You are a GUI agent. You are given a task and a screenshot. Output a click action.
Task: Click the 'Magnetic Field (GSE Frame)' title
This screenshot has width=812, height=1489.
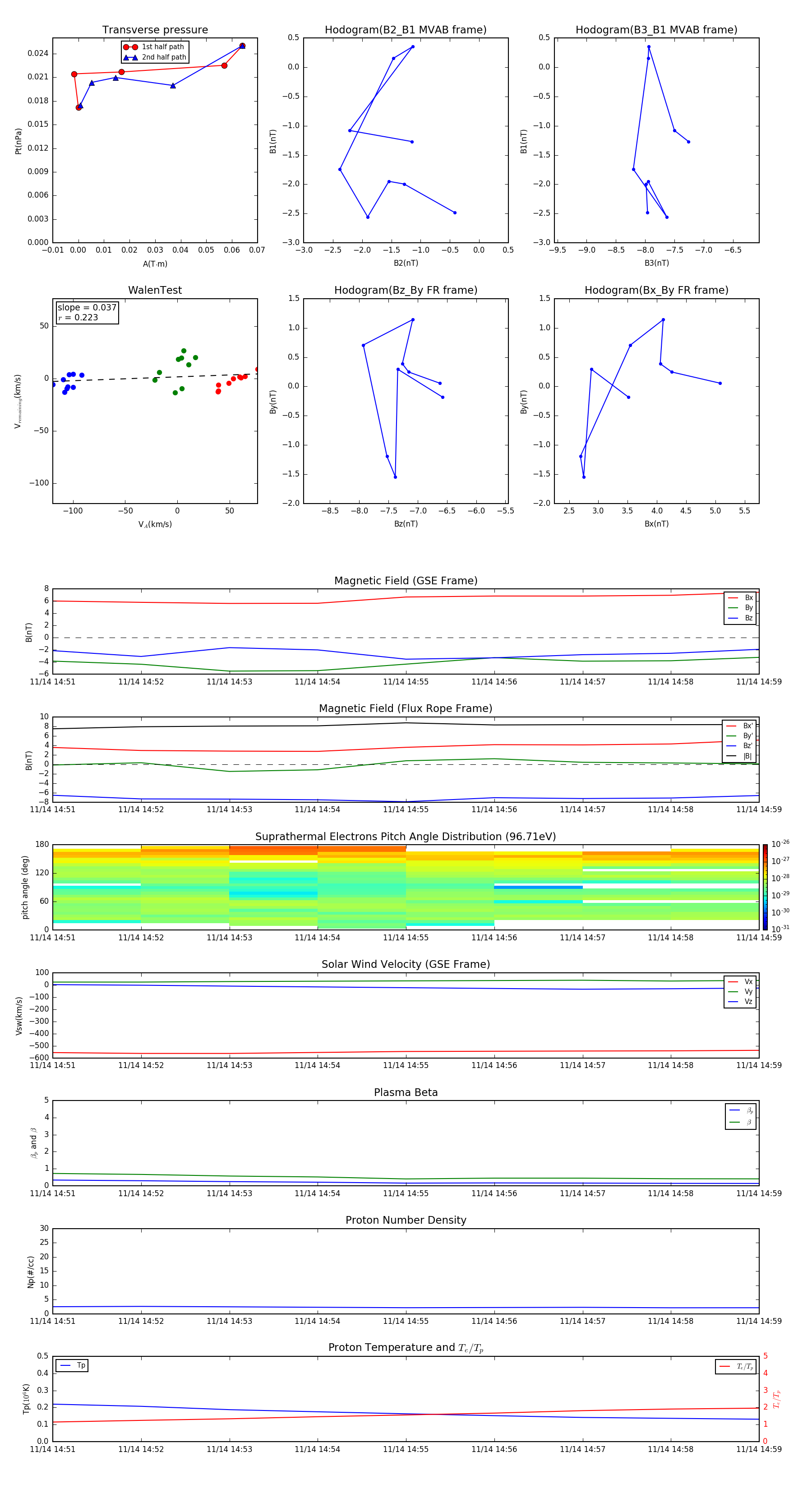[x=406, y=581]
